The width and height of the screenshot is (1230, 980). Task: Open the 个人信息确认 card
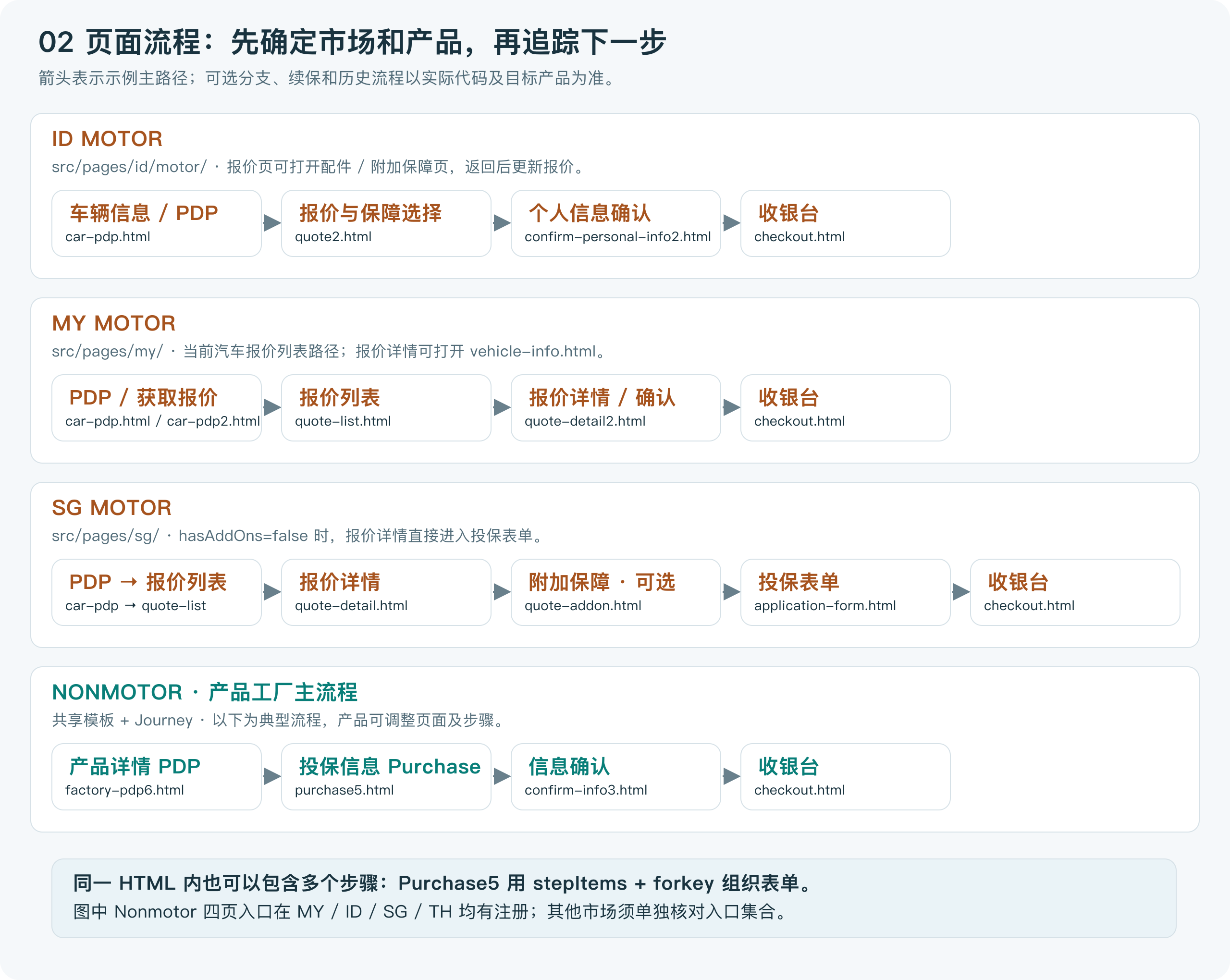615,223
